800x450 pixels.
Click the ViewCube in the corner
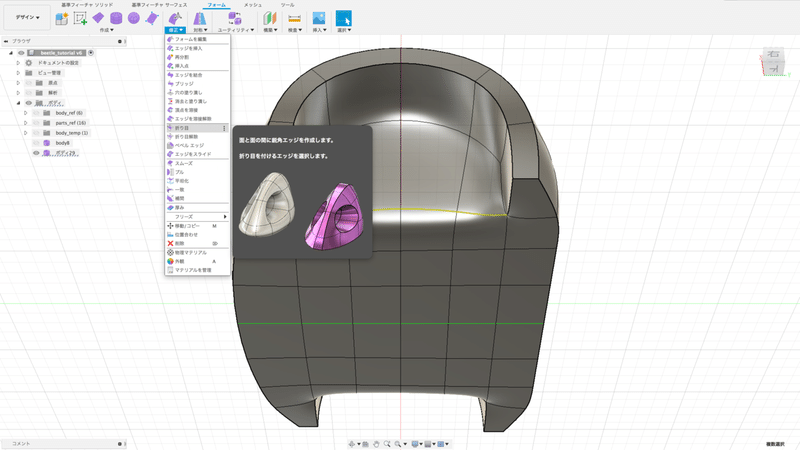tap(773, 62)
